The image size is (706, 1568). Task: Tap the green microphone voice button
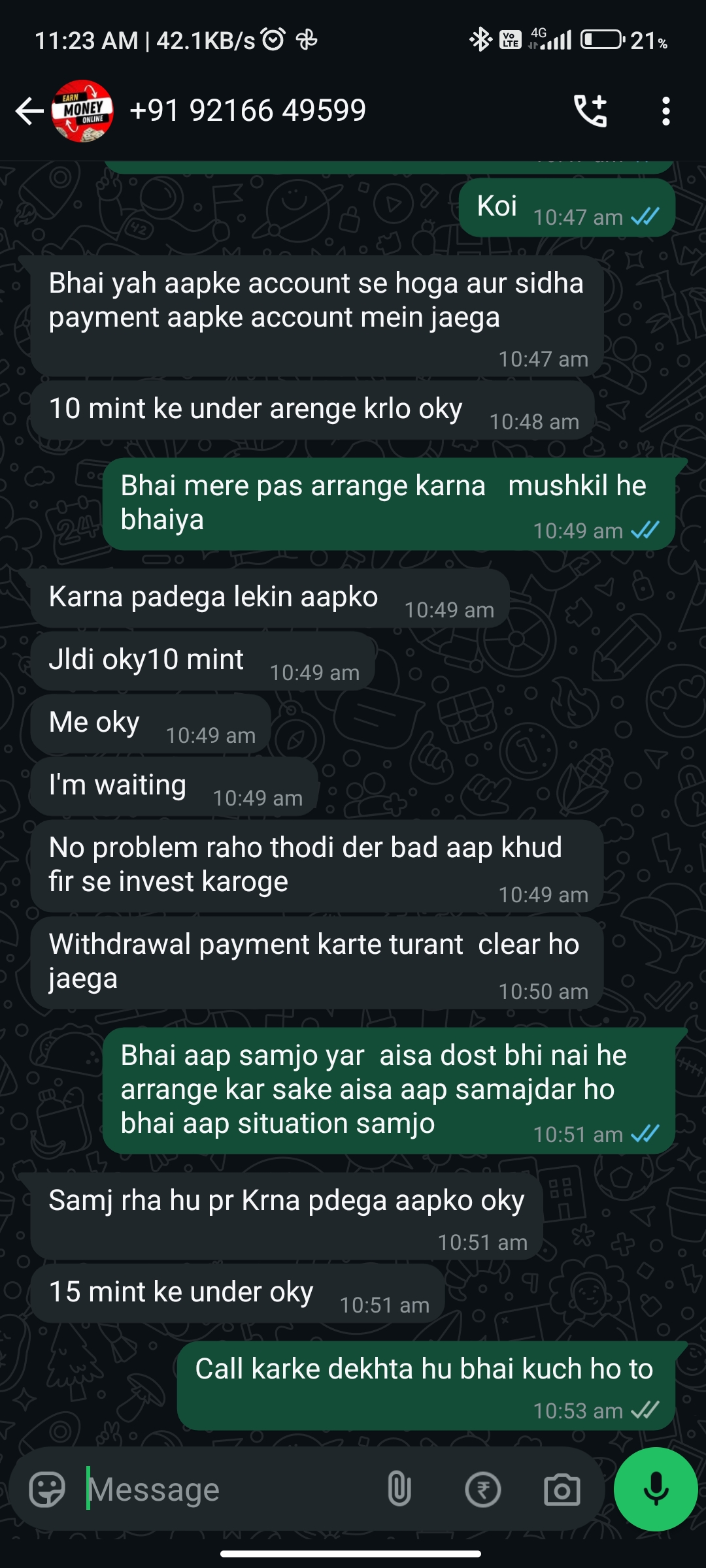pyautogui.click(x=656, y=1489)
